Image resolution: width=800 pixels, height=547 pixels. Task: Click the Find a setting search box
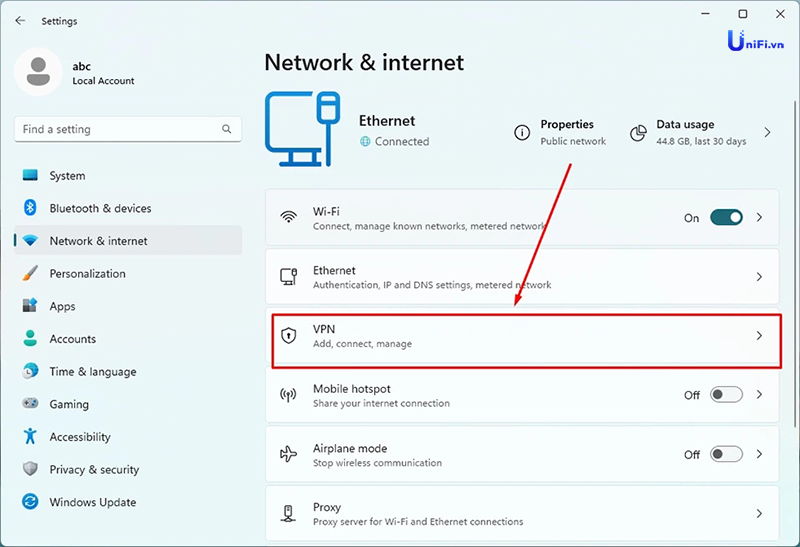click(x=128, y=129)
